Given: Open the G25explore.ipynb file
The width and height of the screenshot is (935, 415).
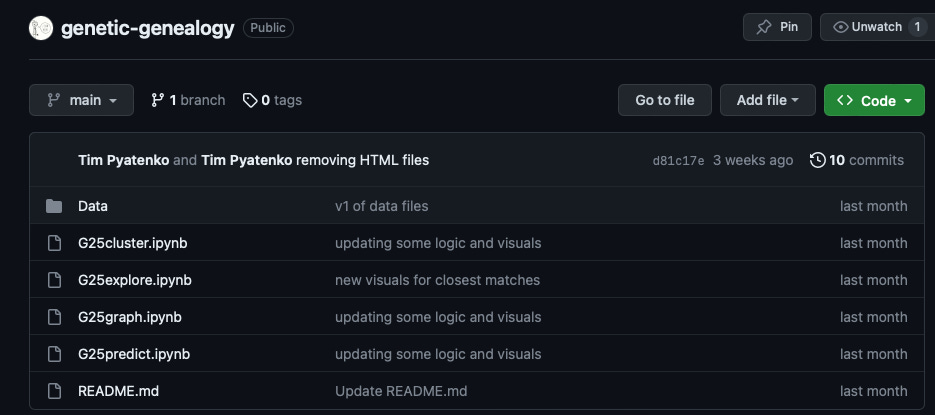Looking at the screenshot, I should click(135, 280).
